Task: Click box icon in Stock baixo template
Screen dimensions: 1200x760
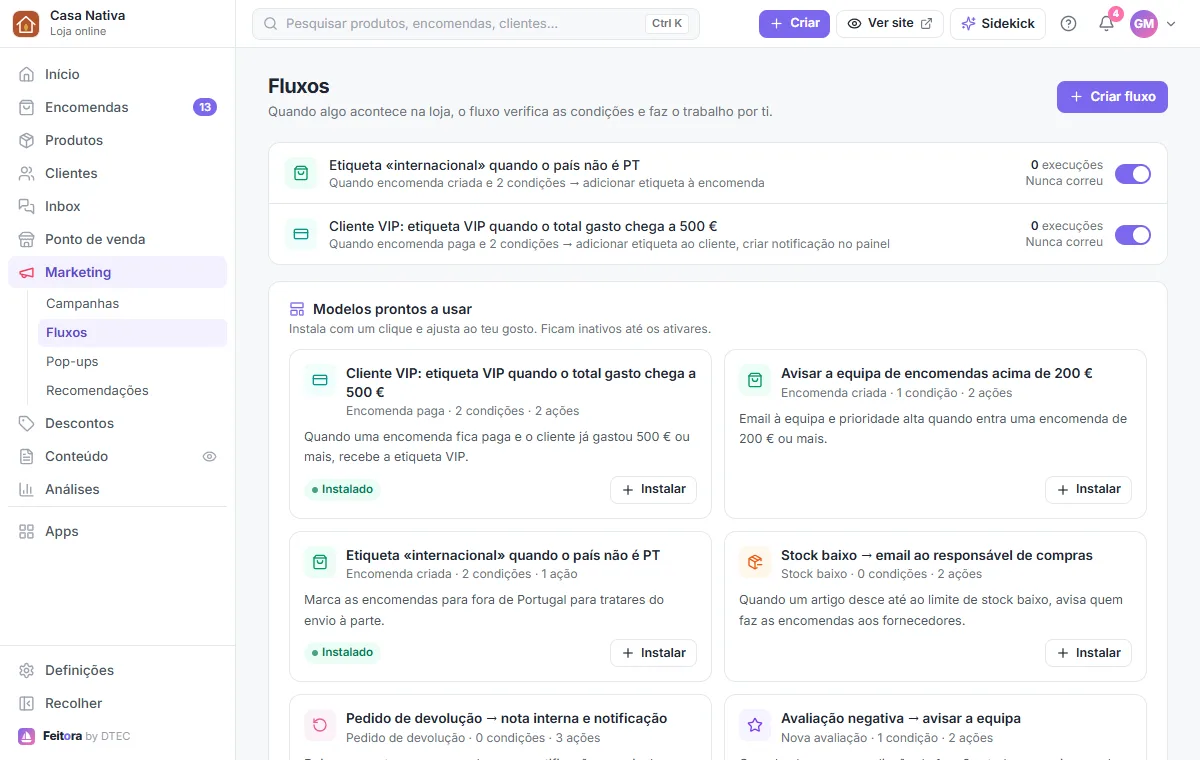Action: pos(755,562)
